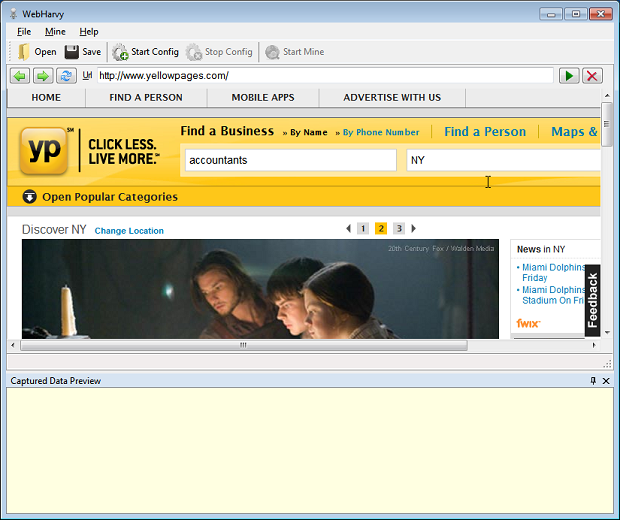This screenshot has width=620, height=520.
Task: Click the Maps & link
Action: pyautogui.click(x=575, y=132)
